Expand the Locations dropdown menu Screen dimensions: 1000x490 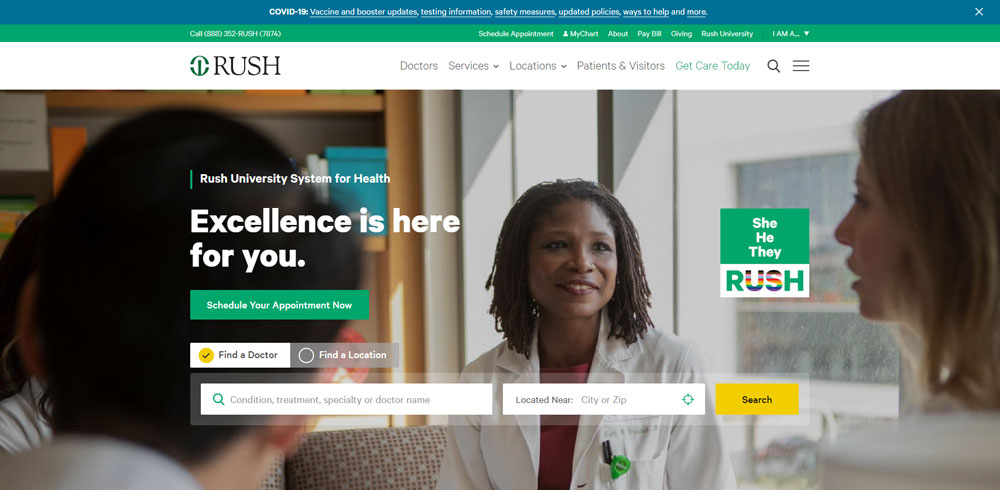538,66
